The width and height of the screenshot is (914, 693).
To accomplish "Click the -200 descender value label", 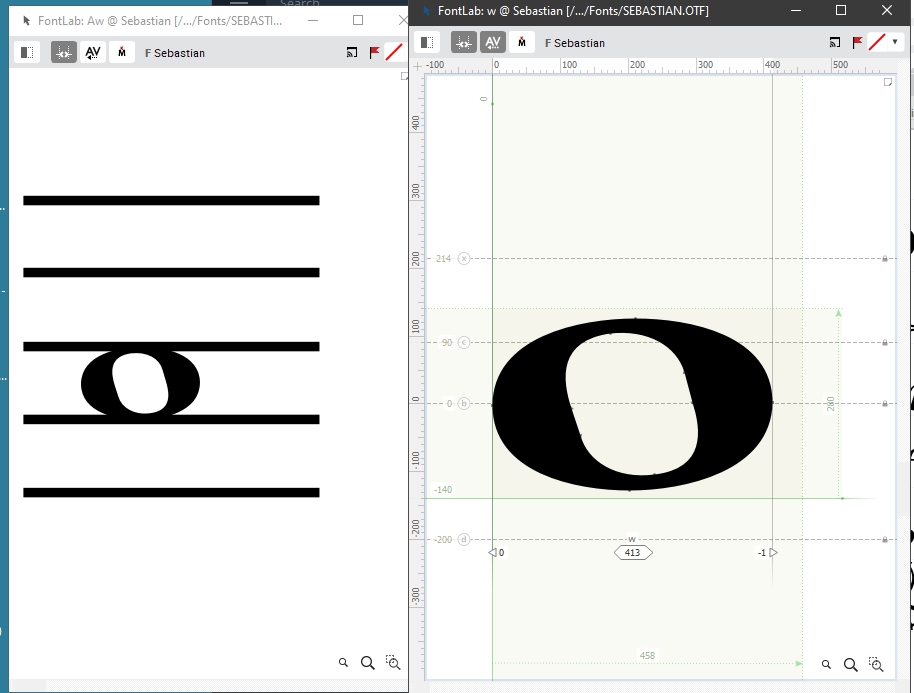I will tap(443, 540).
